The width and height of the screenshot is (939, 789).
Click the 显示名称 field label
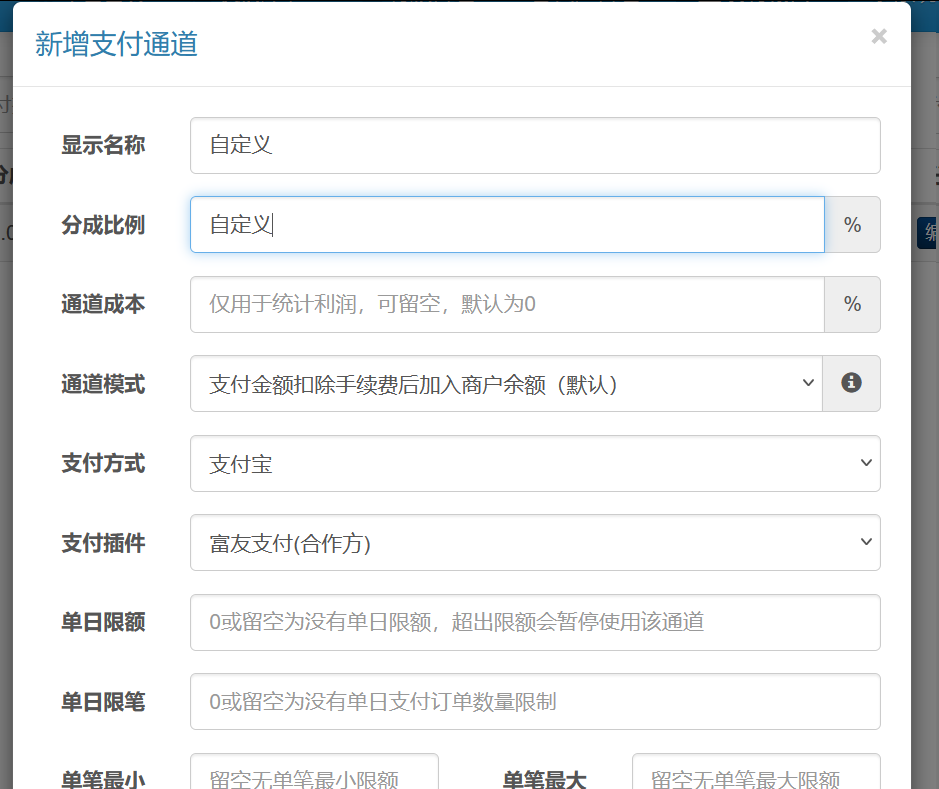(x=103, y=145)
